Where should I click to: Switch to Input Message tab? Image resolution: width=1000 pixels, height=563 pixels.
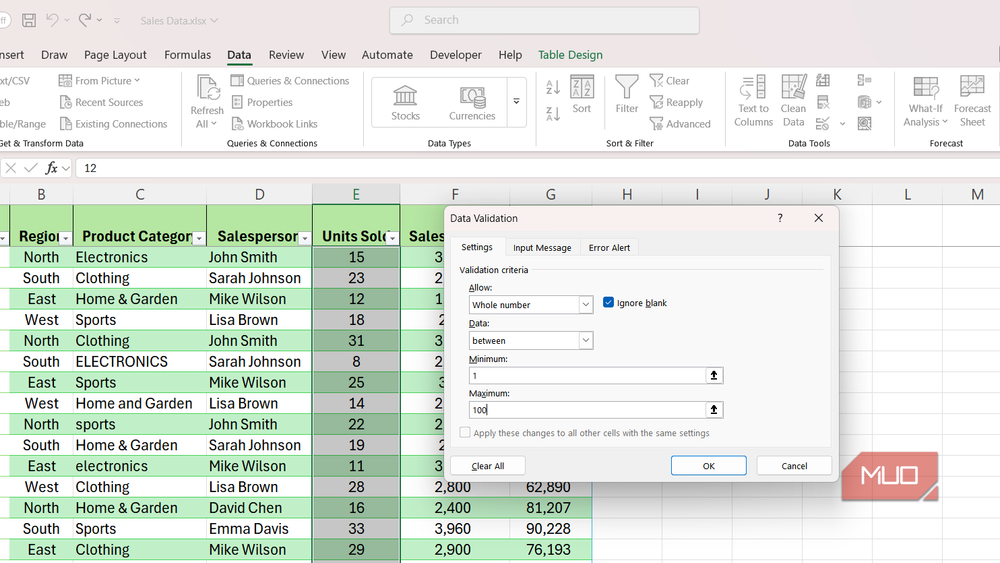[x=542, y=247]
